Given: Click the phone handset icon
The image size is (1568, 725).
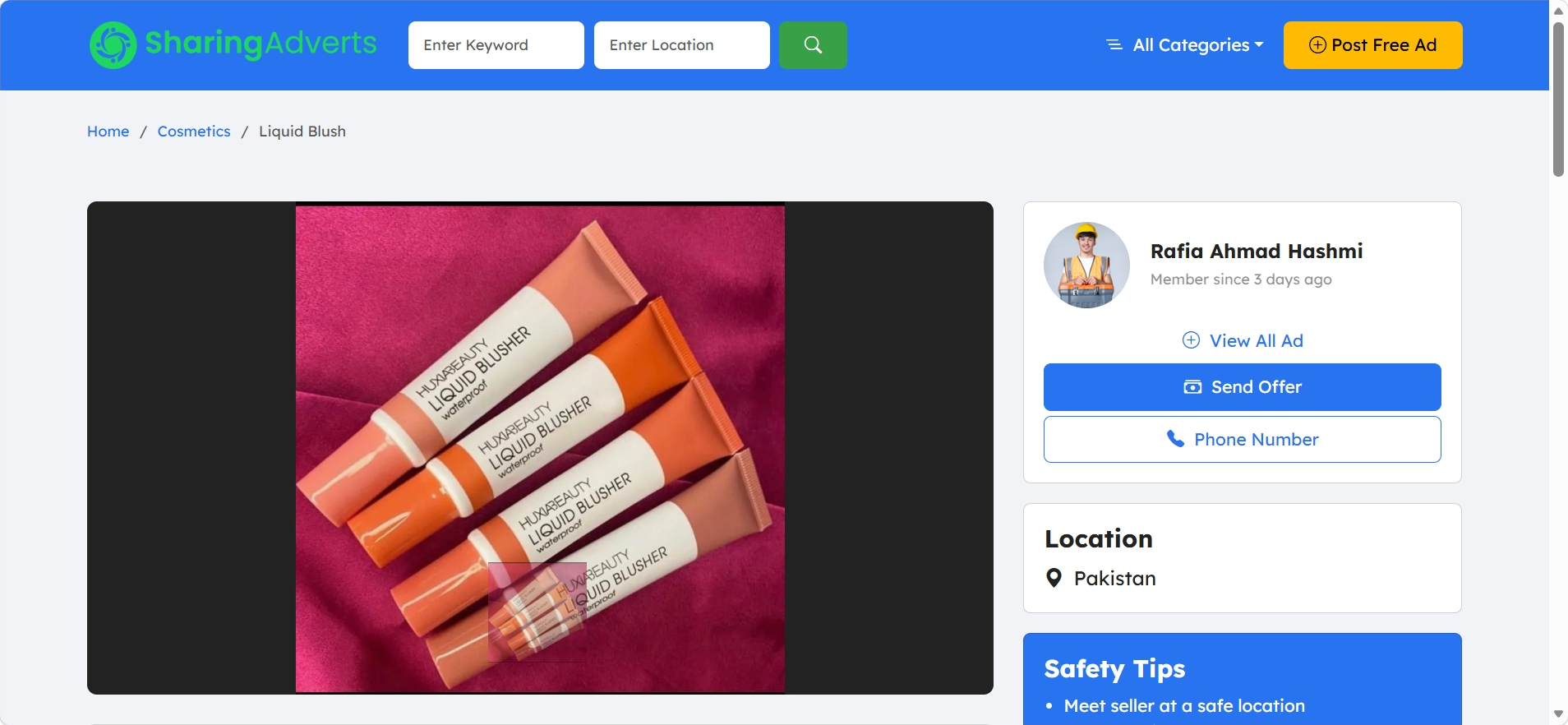Looking at the screenshot, I should (1176, 439).
